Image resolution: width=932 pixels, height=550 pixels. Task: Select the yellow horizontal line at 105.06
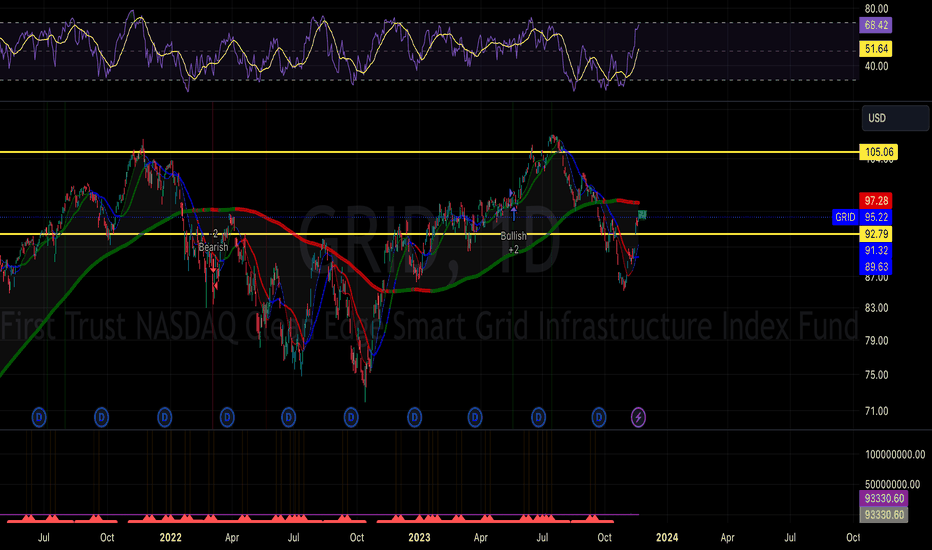tap(429, 152)
